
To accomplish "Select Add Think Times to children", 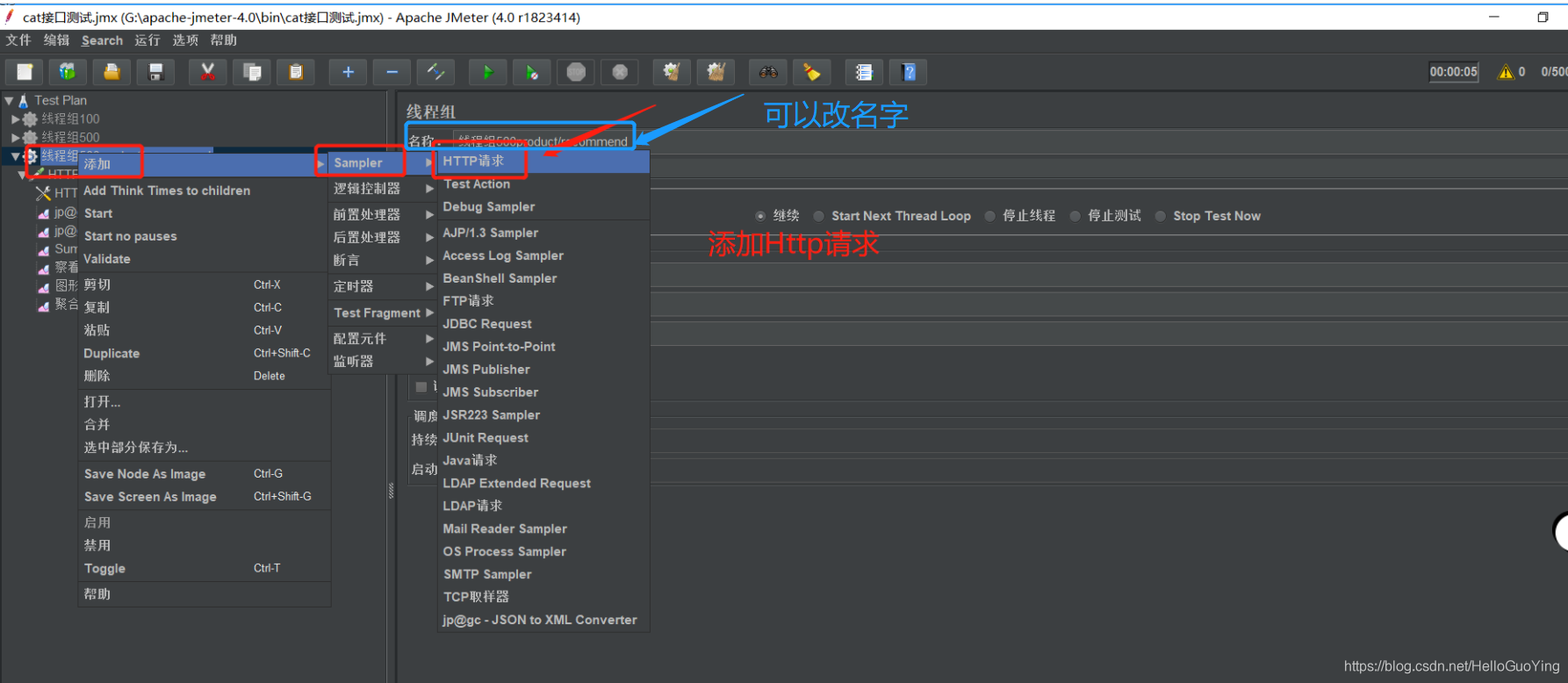I will pyautogui.click(x=205, y=191).
